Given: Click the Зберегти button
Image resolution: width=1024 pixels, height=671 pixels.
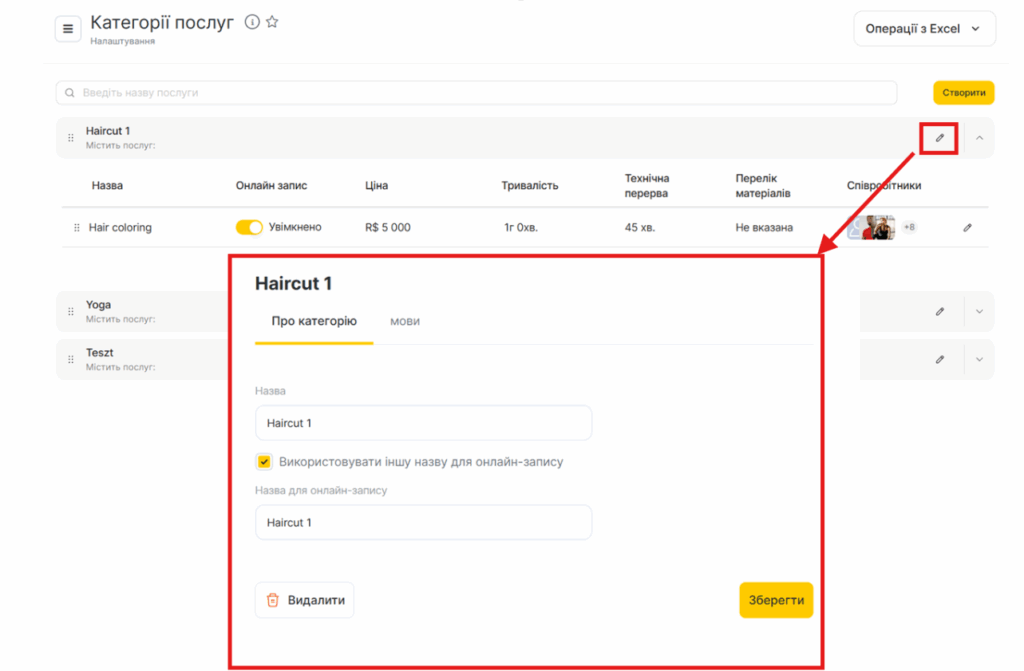Looking at the screenshot, I should [x=776, y=600].
